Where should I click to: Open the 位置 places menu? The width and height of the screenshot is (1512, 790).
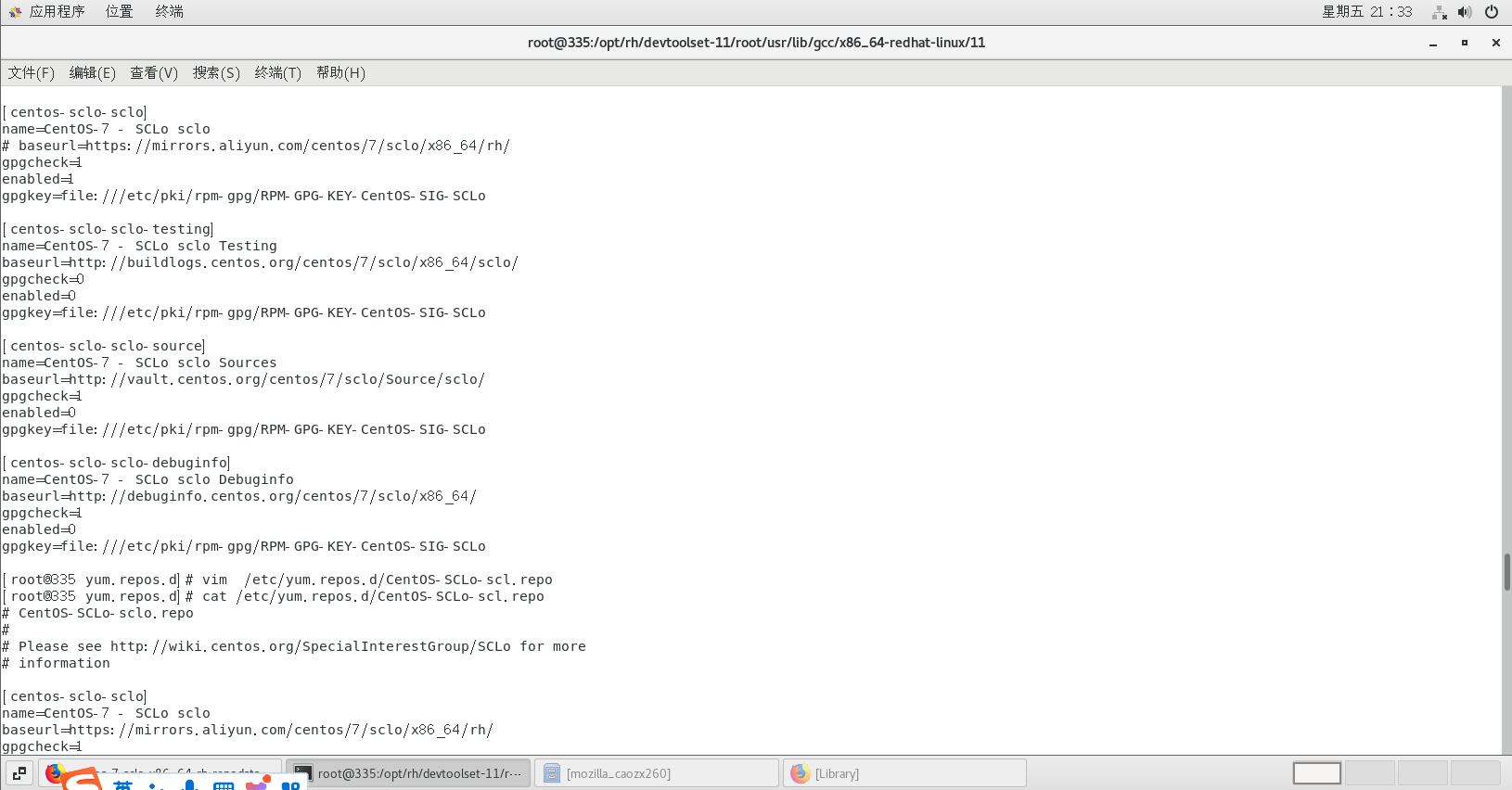tap(119, 12)
